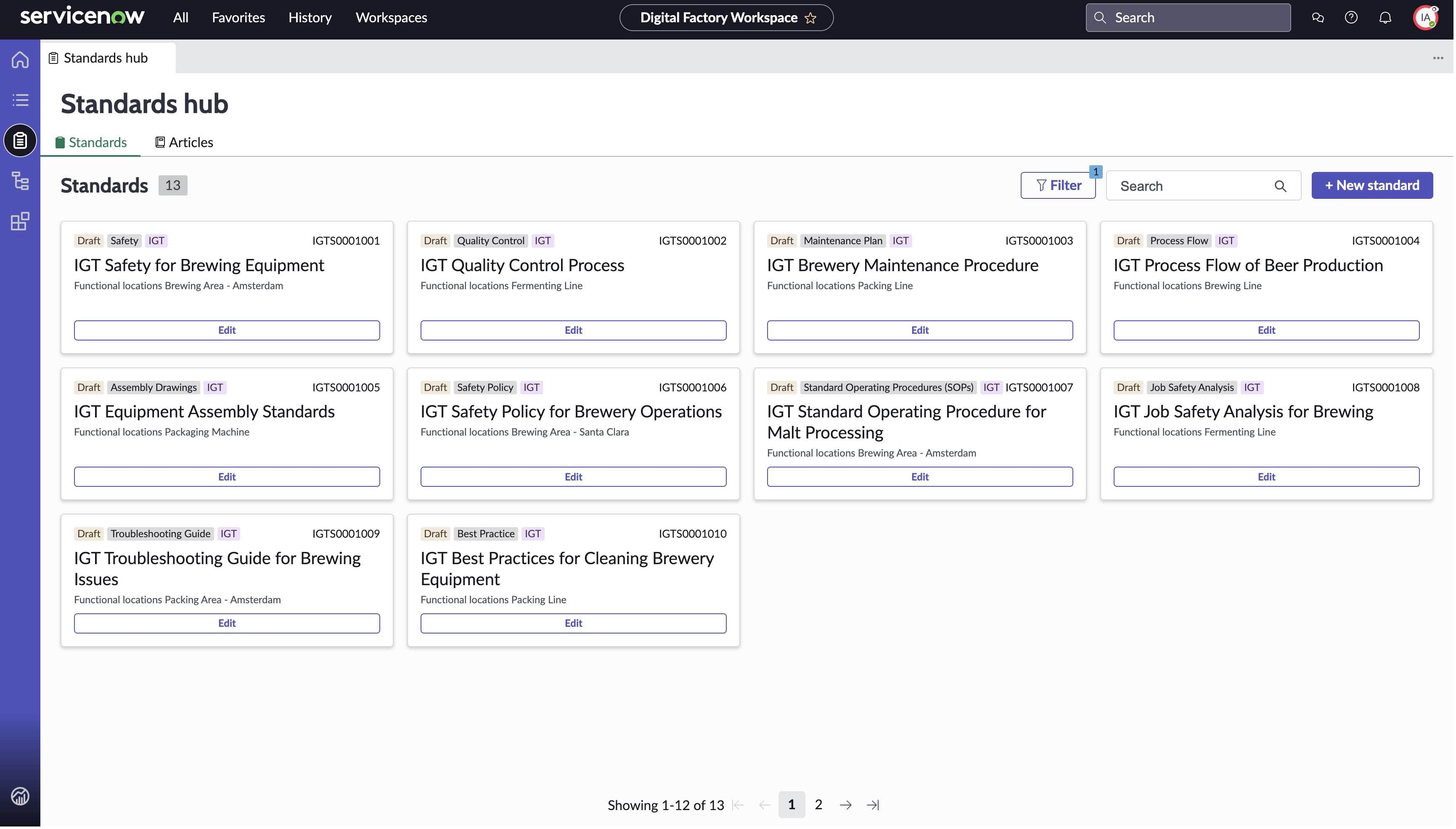The height and width of the screenshot is (829, 1456).
Task: Go to page 2
Action: point(818,805)
